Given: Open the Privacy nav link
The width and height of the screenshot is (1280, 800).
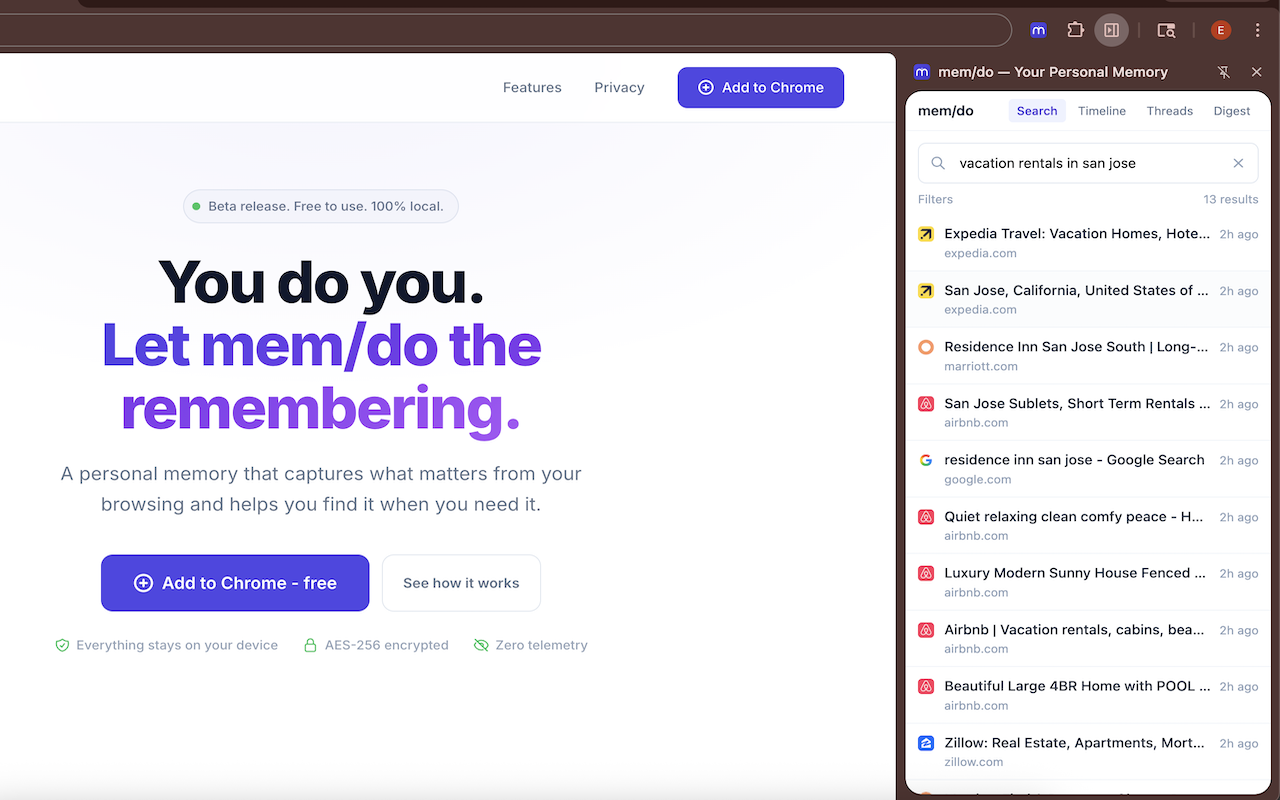Looking at the screenshot, I should 619,87.
